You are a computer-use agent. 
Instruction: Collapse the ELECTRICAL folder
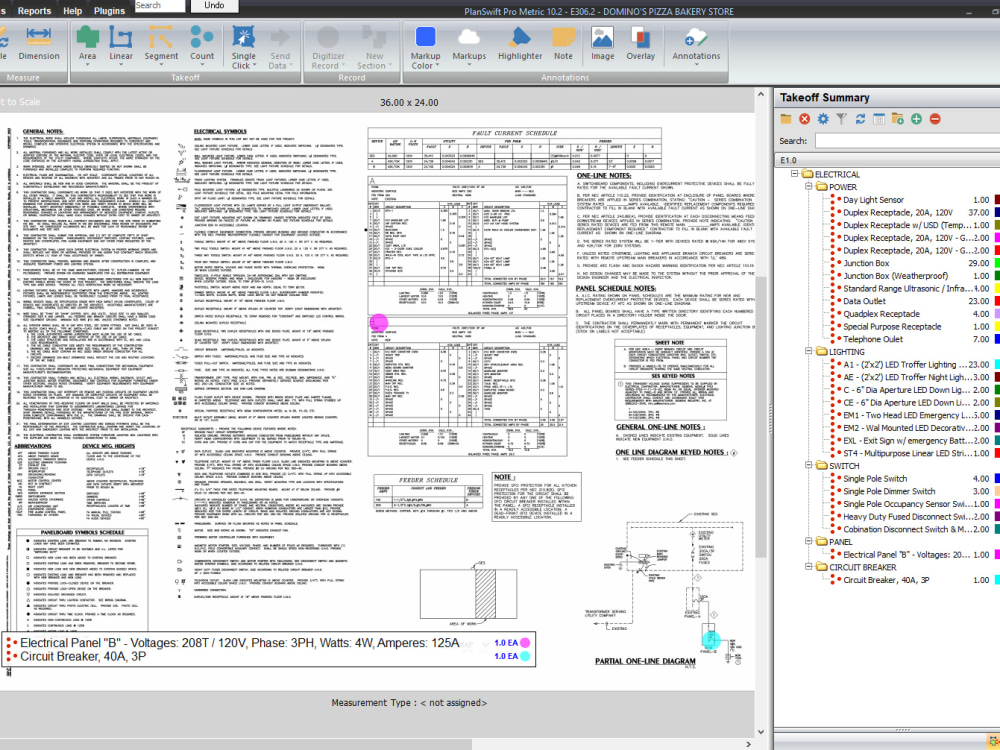click(x=795, y=173)
